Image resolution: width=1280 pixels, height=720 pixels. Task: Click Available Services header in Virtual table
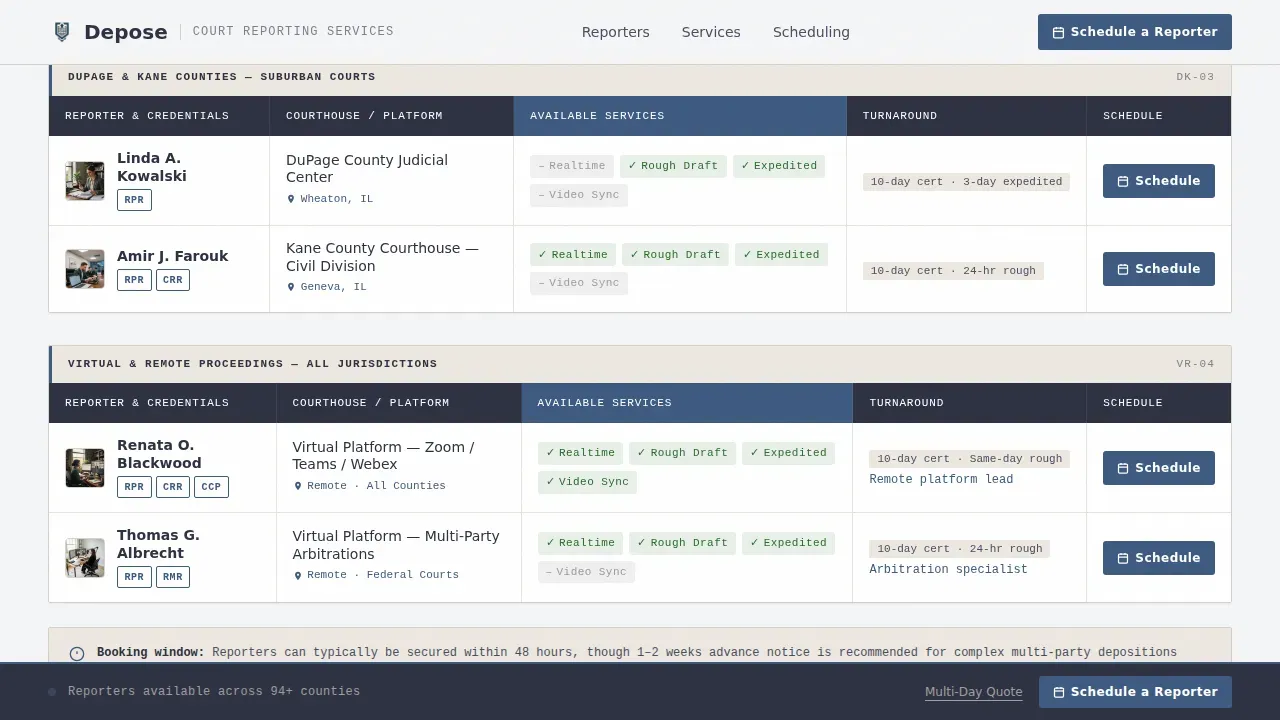[687, 403]
